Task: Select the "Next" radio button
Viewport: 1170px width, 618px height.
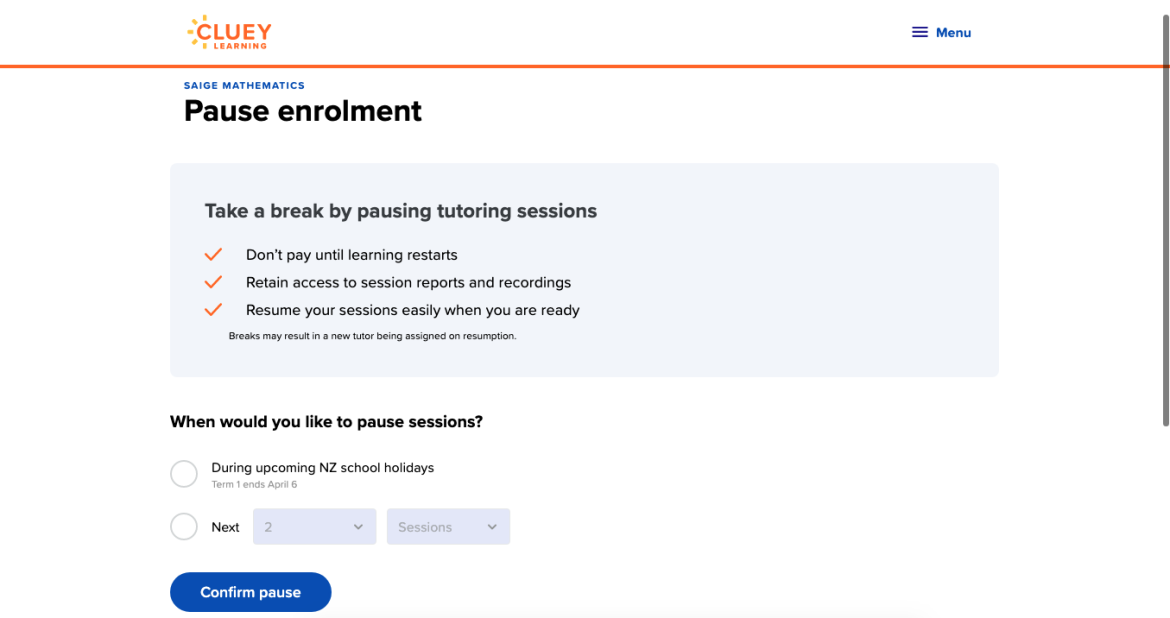Action: pos(184,527)
